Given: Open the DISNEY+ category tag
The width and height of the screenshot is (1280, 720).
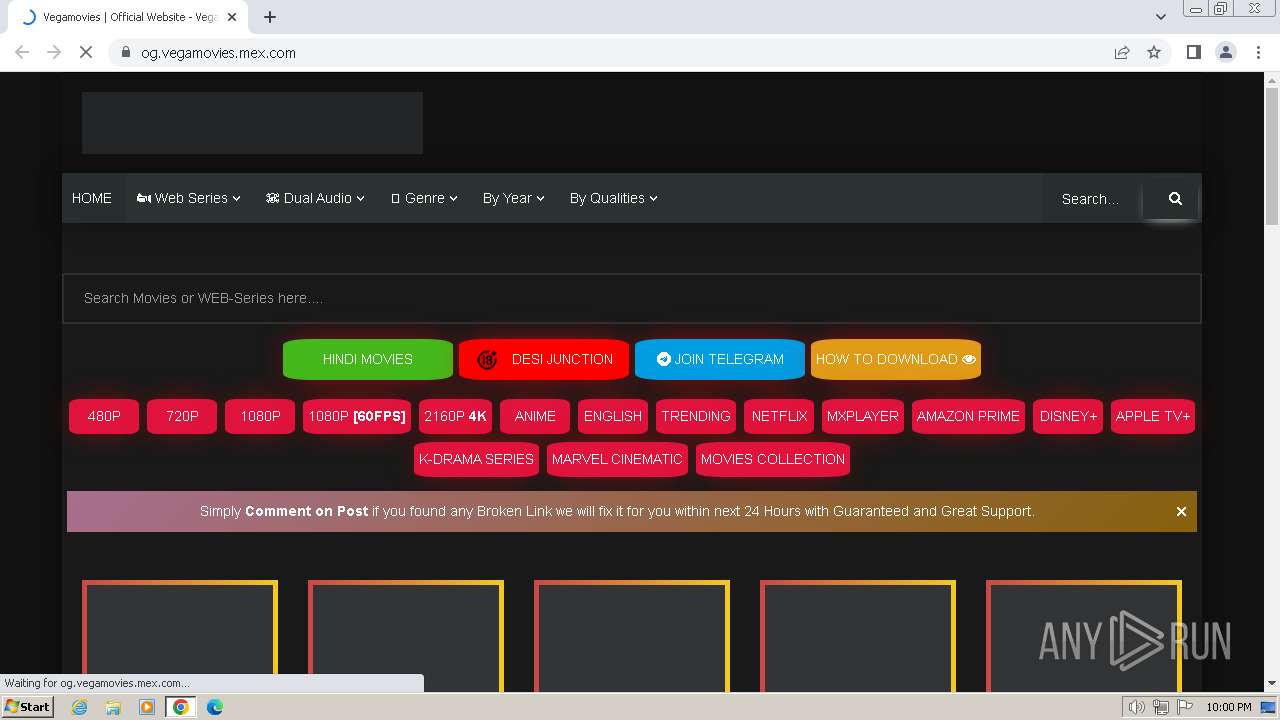Looking at the screenshot, I should coord(1068,416).
